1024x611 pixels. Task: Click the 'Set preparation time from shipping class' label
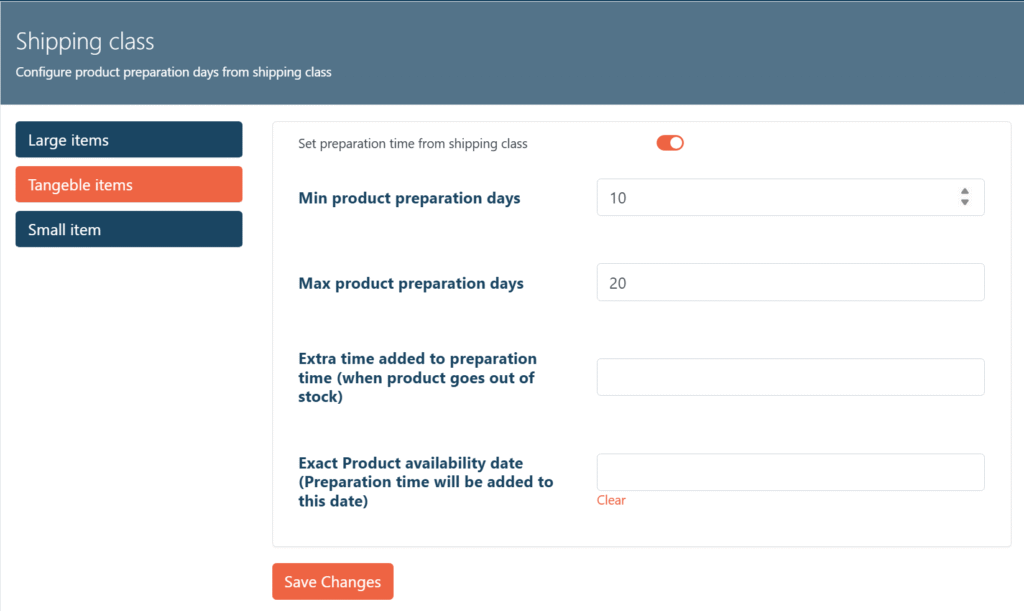[x=413, y=144]
